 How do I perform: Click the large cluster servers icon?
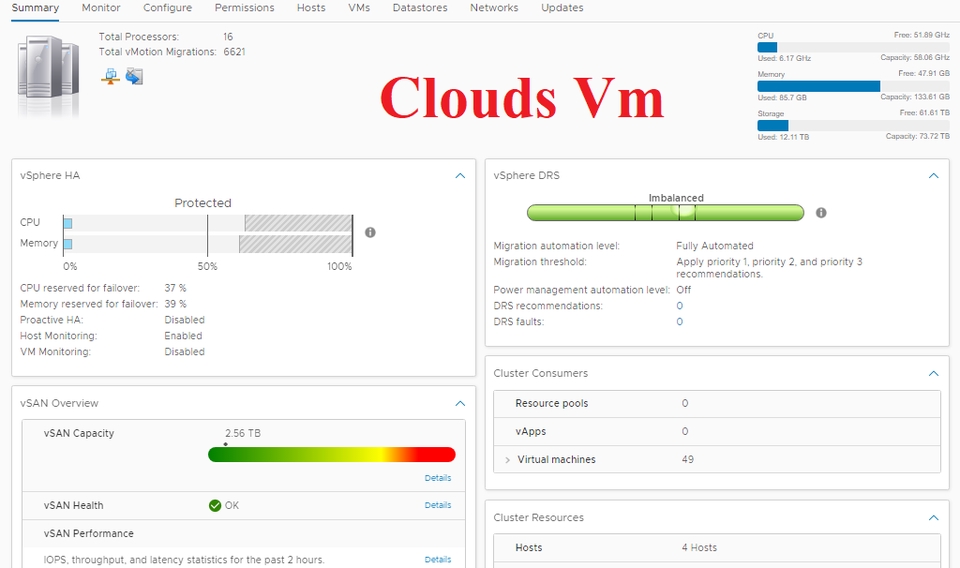(x=48, y=75)
